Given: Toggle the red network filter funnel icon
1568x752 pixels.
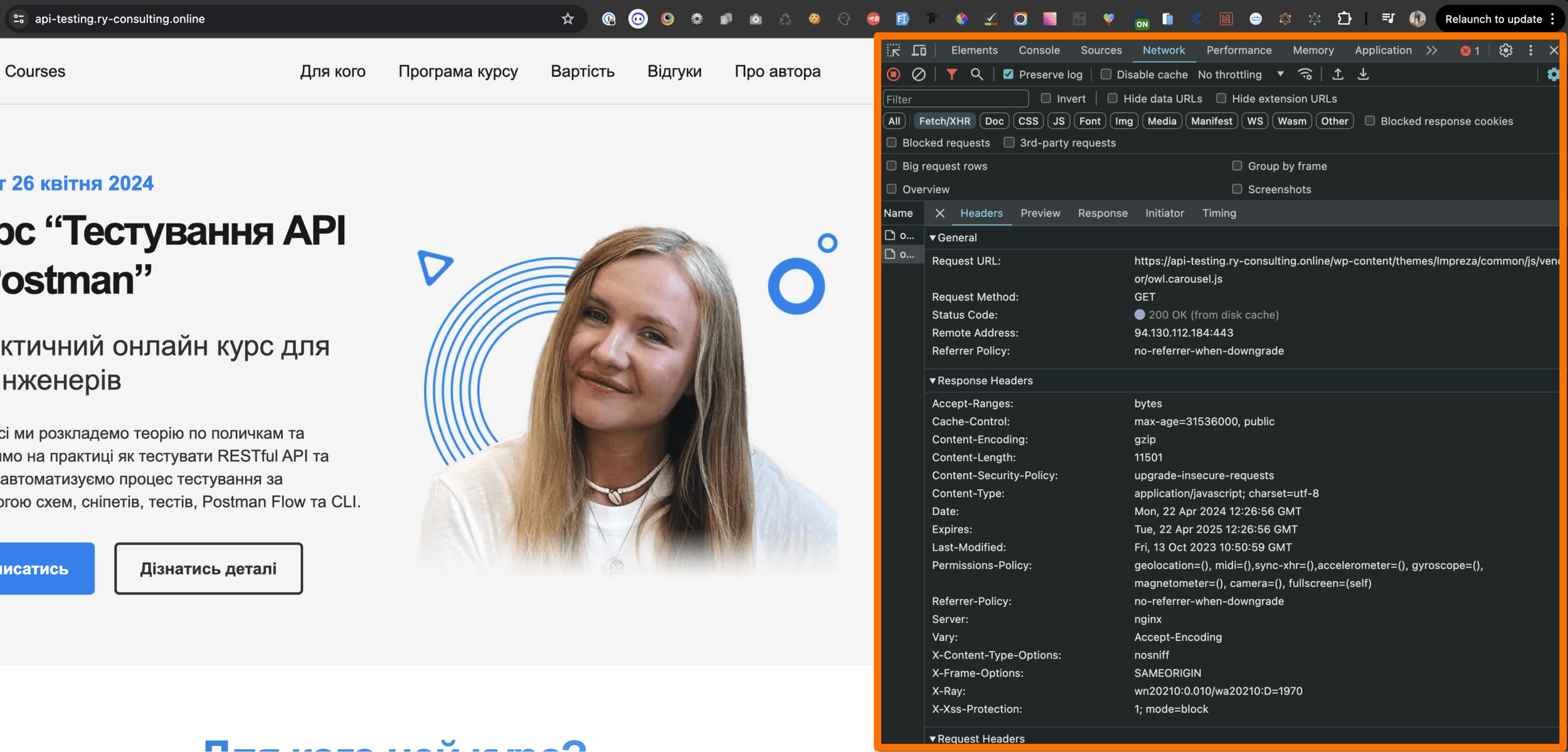Looking at the screenshot, I should click(x=951, y=75).
